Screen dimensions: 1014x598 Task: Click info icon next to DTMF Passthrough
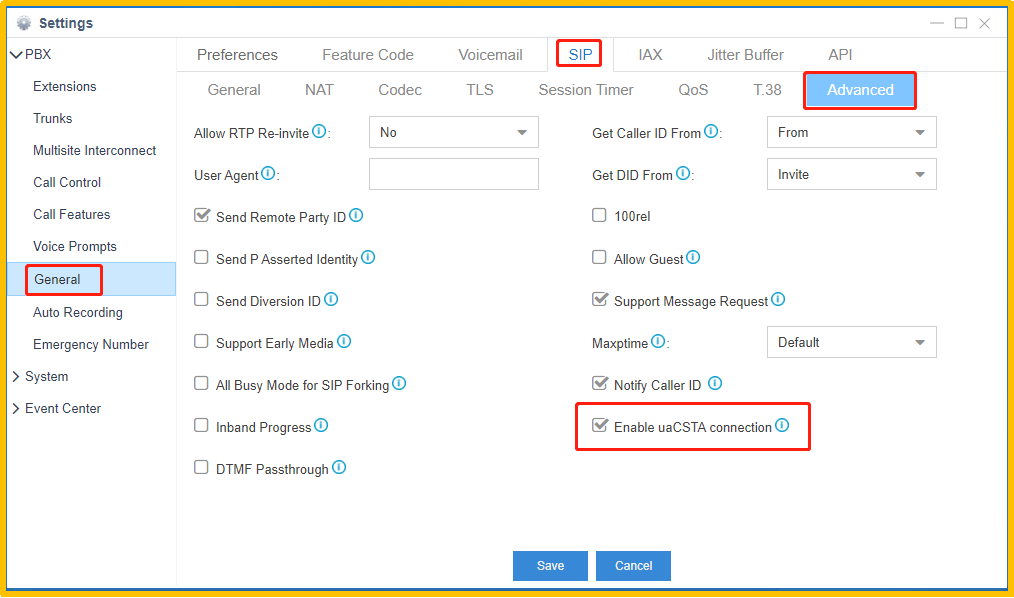coord(339,467)
